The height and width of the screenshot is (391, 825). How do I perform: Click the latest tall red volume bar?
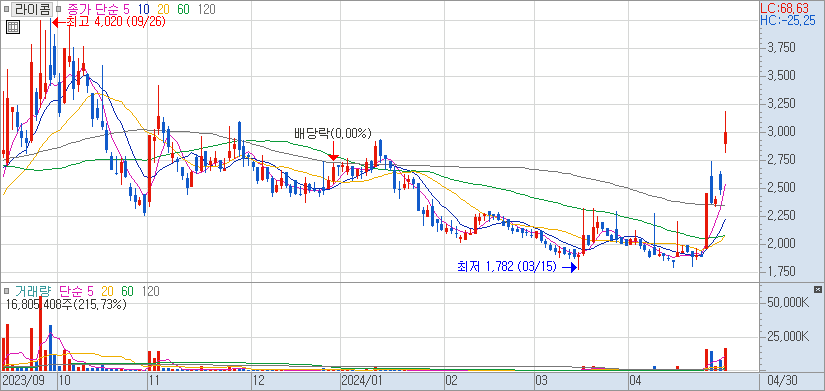tap(726, 359)
